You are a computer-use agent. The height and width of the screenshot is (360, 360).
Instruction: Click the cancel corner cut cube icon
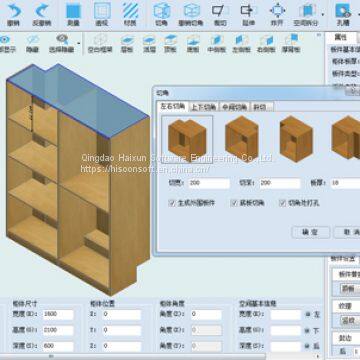click(191, 11)
